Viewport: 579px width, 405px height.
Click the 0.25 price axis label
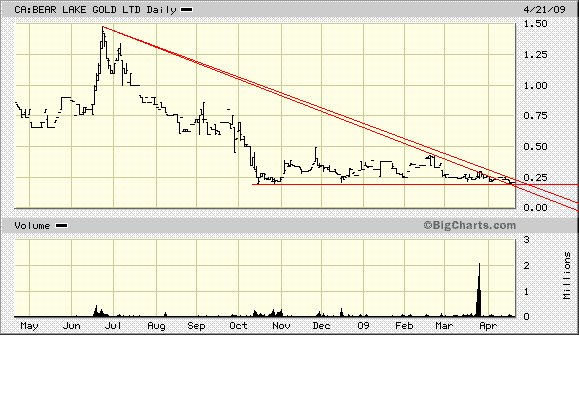tap(535, 178)
